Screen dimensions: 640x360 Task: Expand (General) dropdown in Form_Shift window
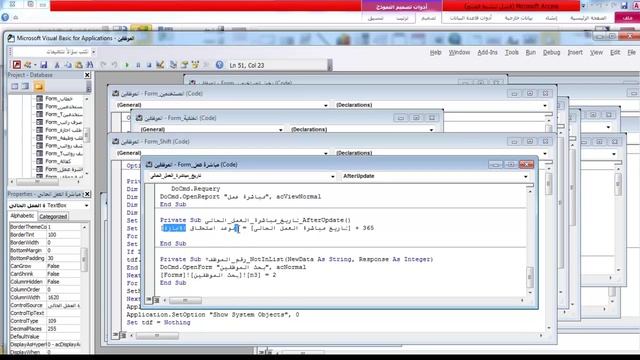pyautogui.click(x=325, y=153)
